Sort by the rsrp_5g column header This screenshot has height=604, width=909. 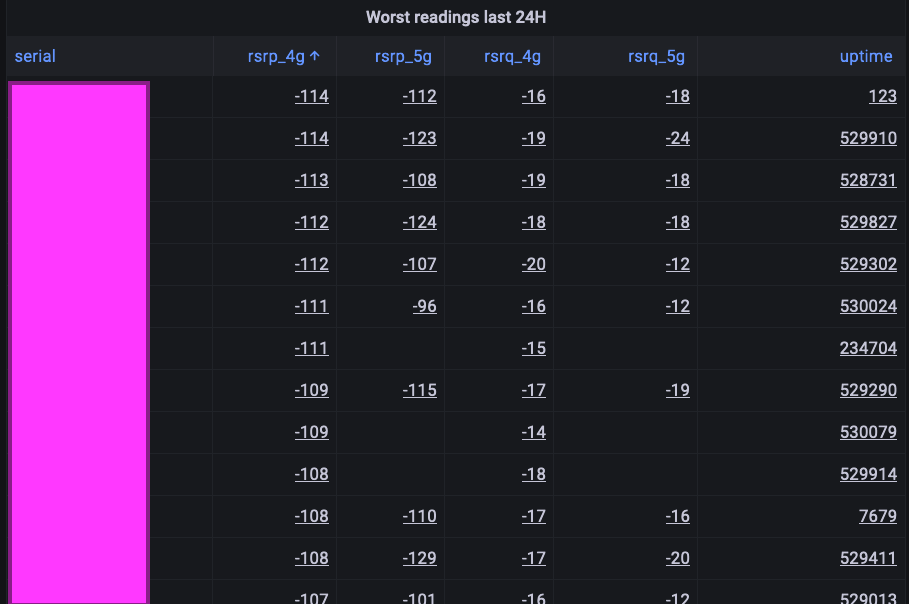(x=403, y=56)
